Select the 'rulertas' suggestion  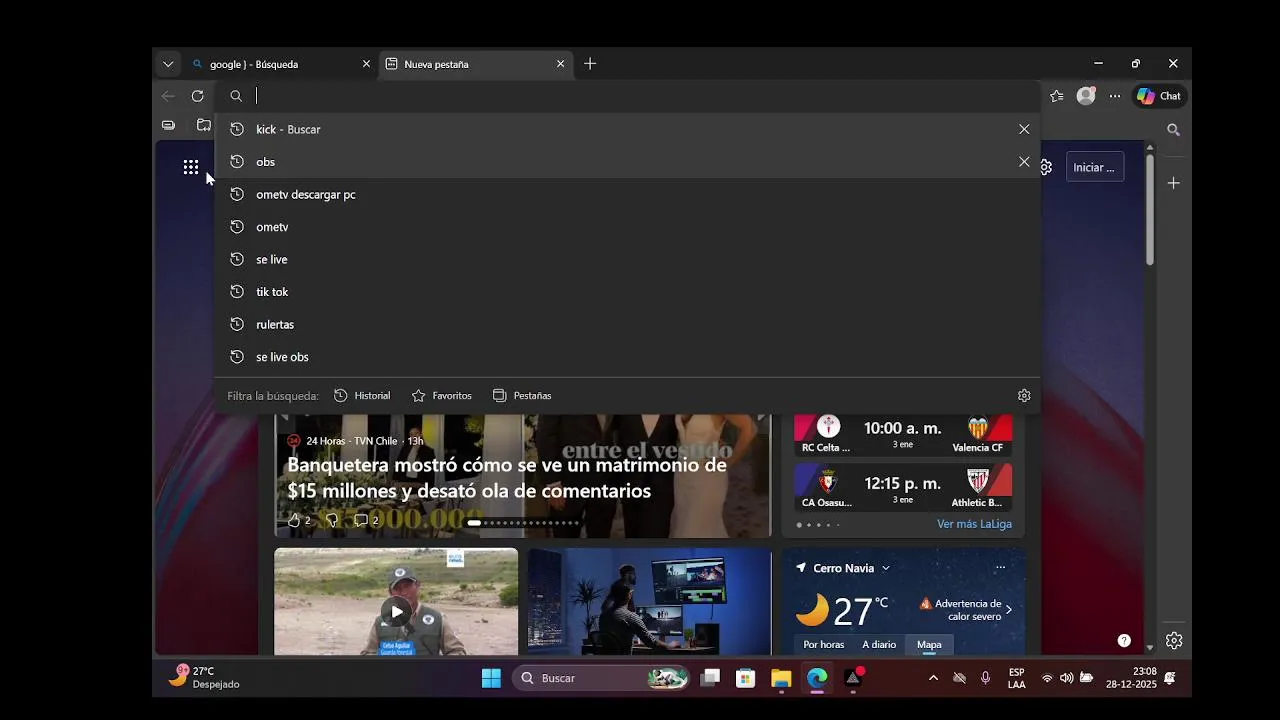(627, 324)
